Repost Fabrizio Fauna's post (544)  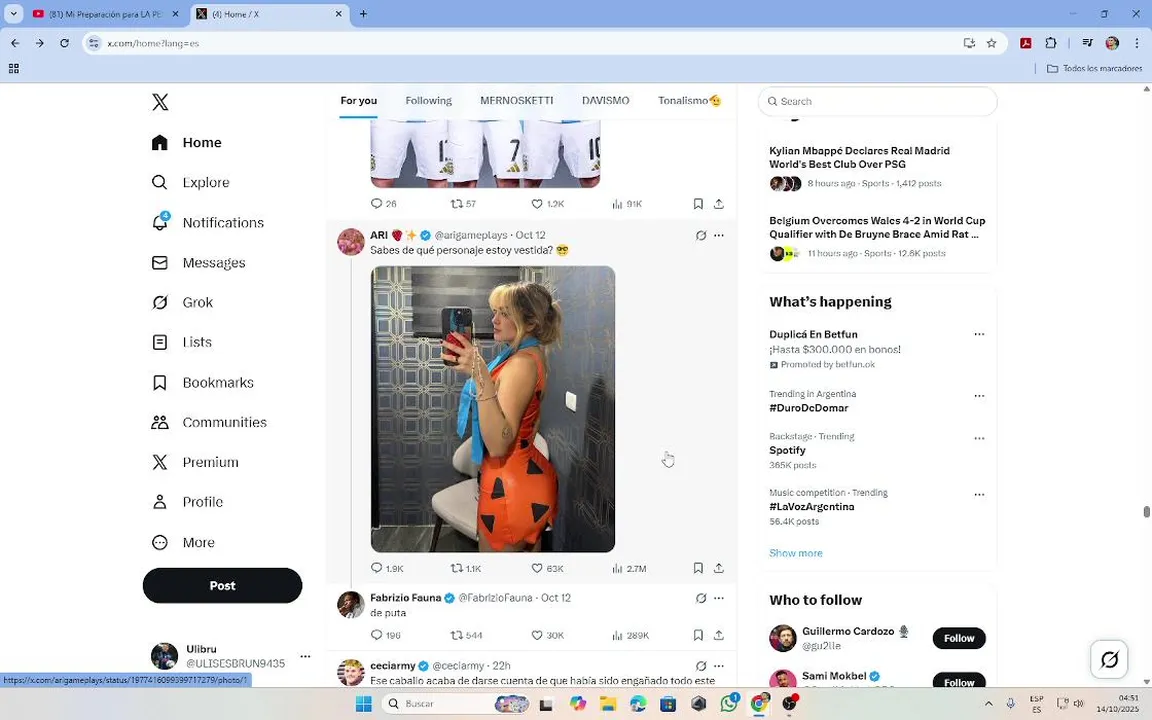[466, 635]
